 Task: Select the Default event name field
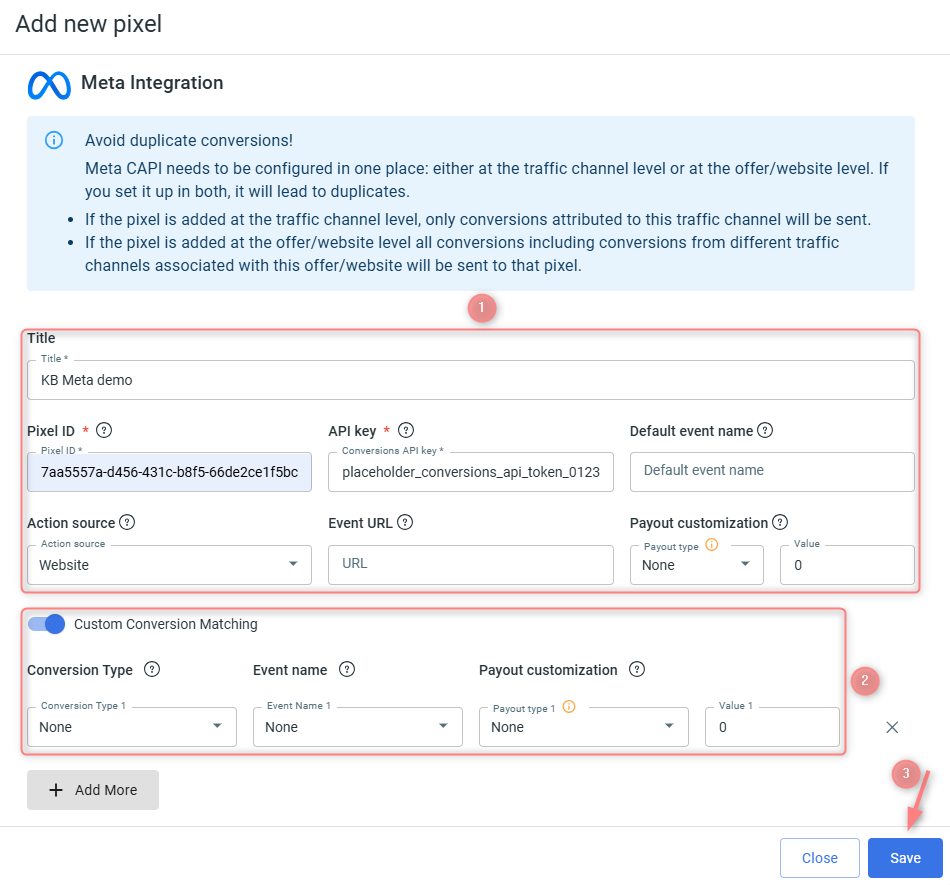click(x=771, y=471)
